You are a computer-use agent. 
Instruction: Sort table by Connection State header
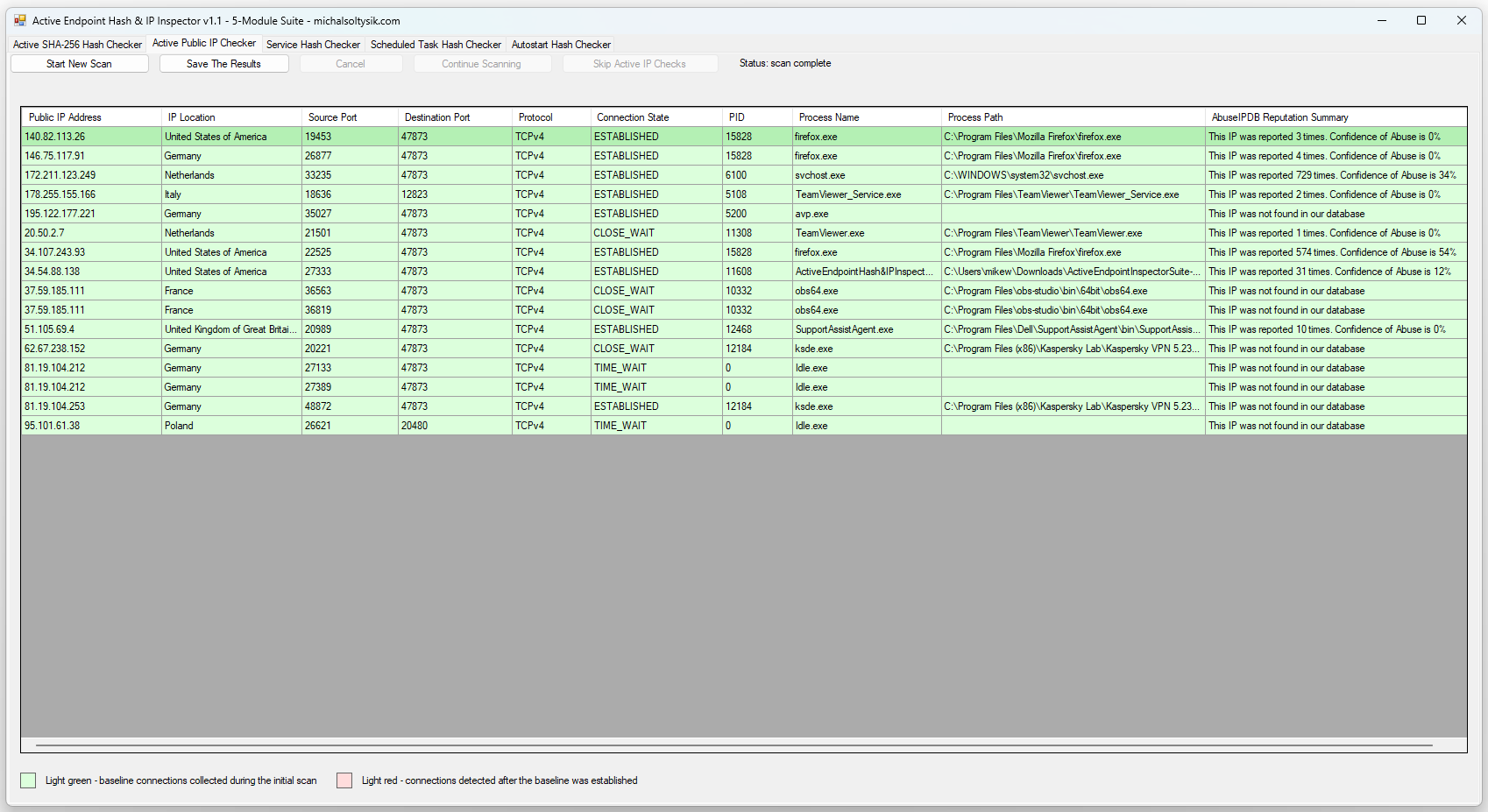coord(633,117)
